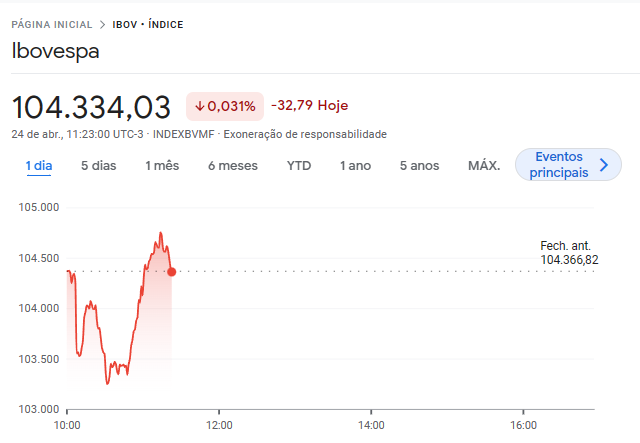Open the Eventos principais button
Viewport: 640px width, 443px height.
[x=559, y=165]
